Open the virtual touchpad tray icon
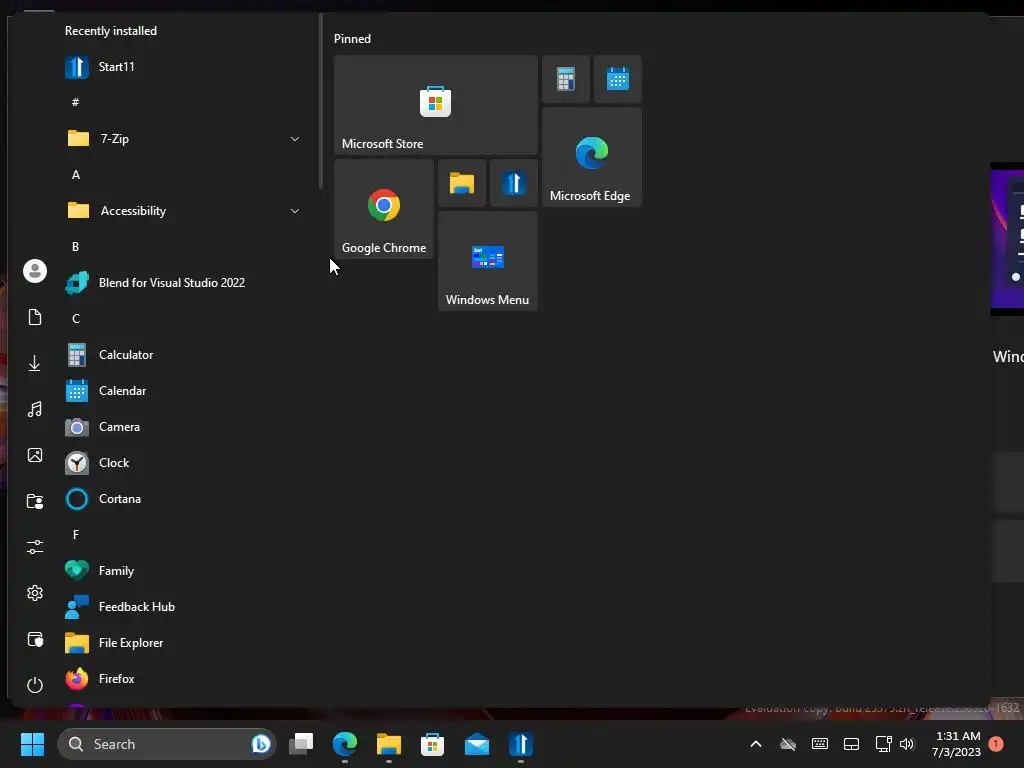1024x768 pixels. (852, 744)
